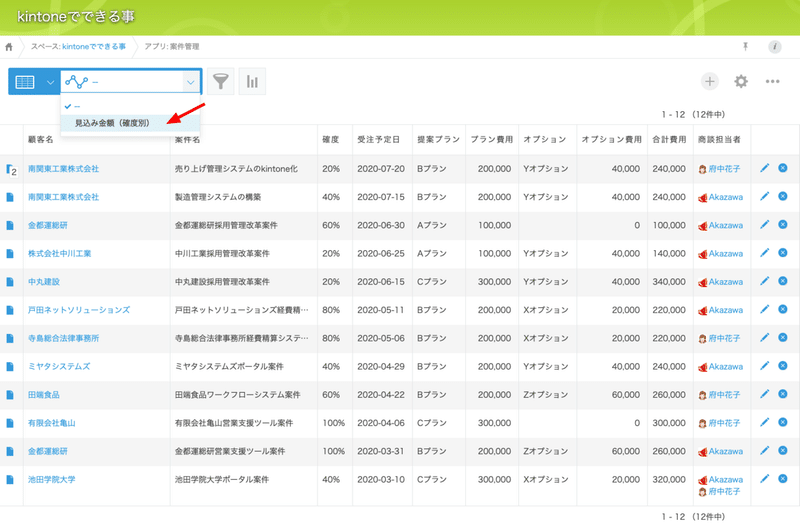800x526 pixels.
Task: Select the 100% cell in 有限会社亀山 row
Action: tap(334, 423)
